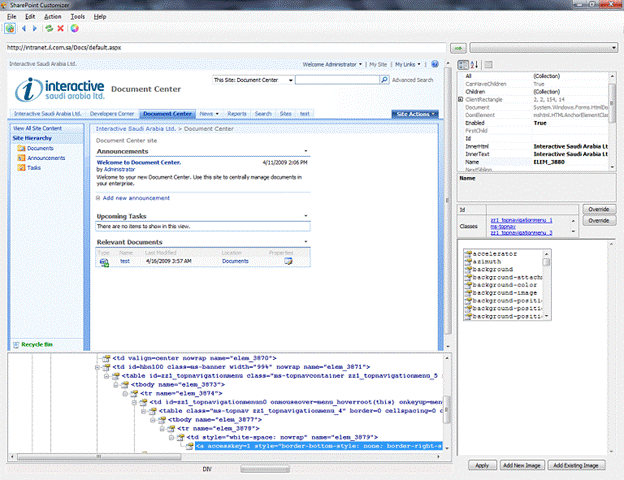The image size is (624, 480).
Task: Click the Tasks list icon in Site Hierarchy
Action: coord(21,168)
